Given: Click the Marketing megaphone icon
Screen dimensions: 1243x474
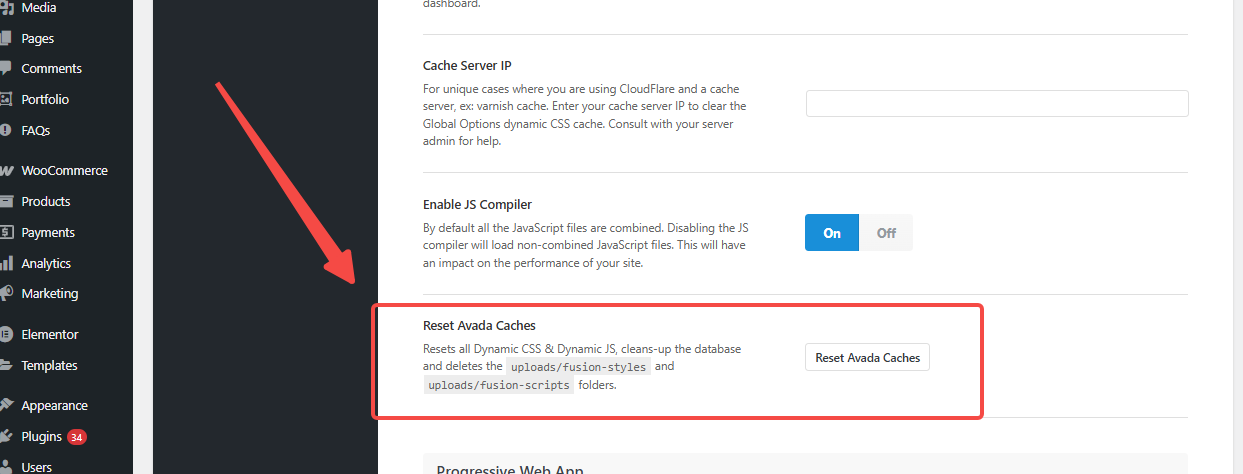Looking at the screenshot, I should click(x=6, y=294).
